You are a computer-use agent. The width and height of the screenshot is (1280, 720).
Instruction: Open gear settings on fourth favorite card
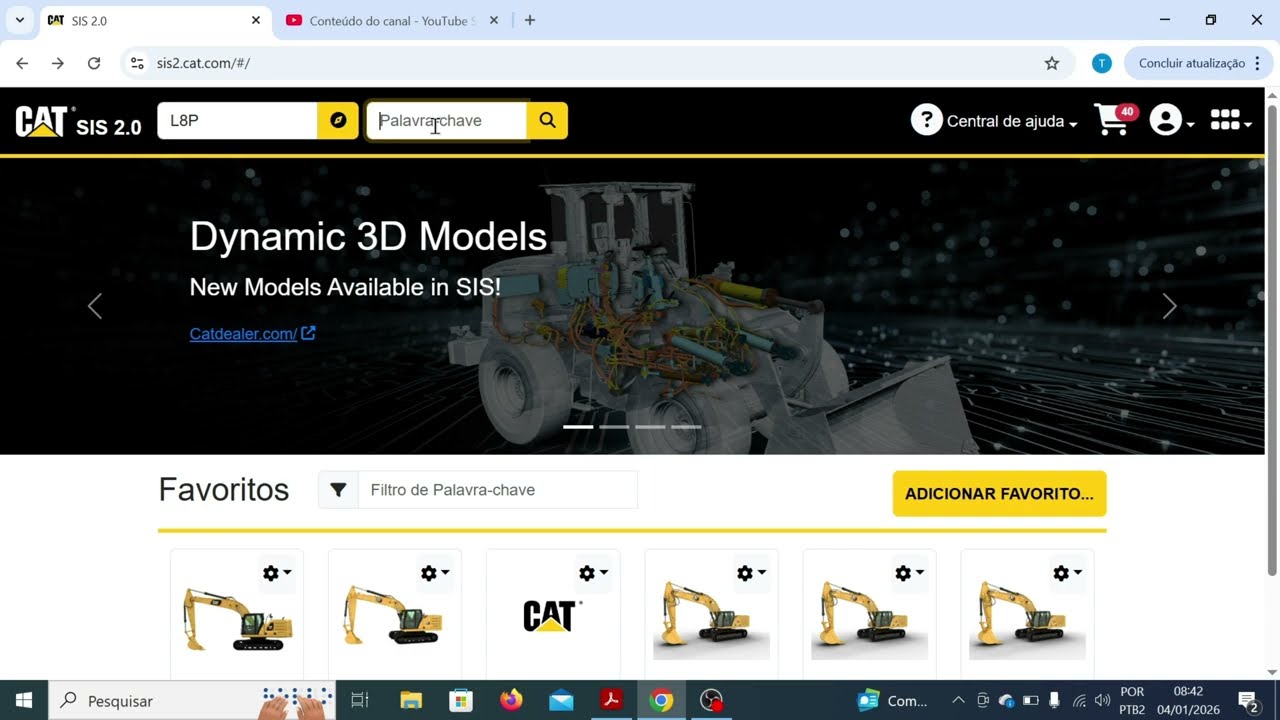751,573
